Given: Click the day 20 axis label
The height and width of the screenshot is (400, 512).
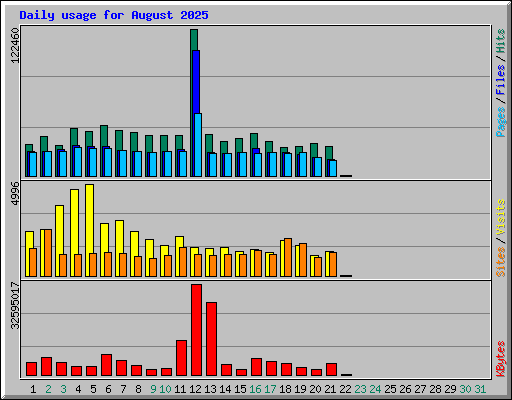Looking at the screenshot, I should click(x=315, y=389).
